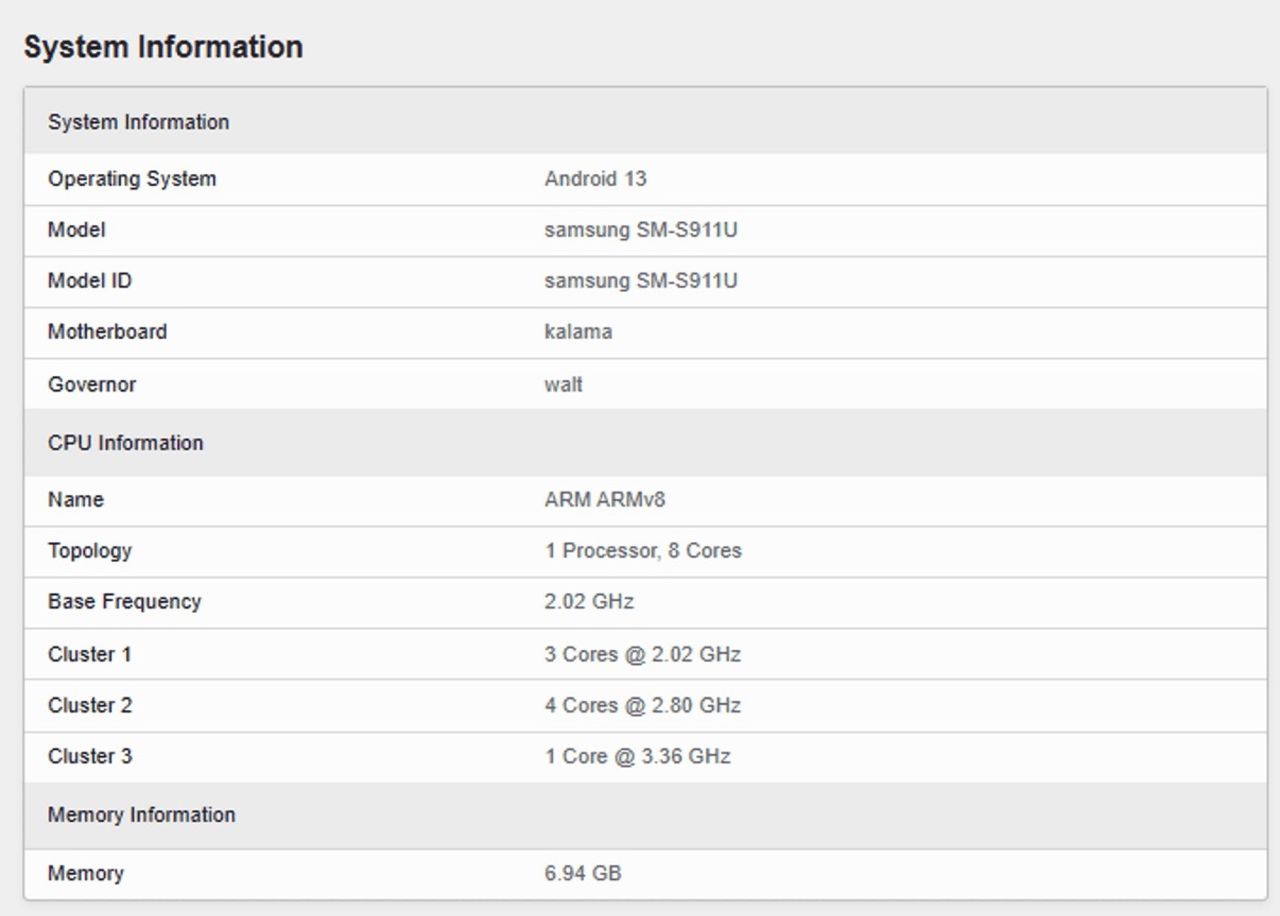Click the 1 Processor, 8 Cores topology value
Screen dimensions: 1280x916
click(643, 551)
